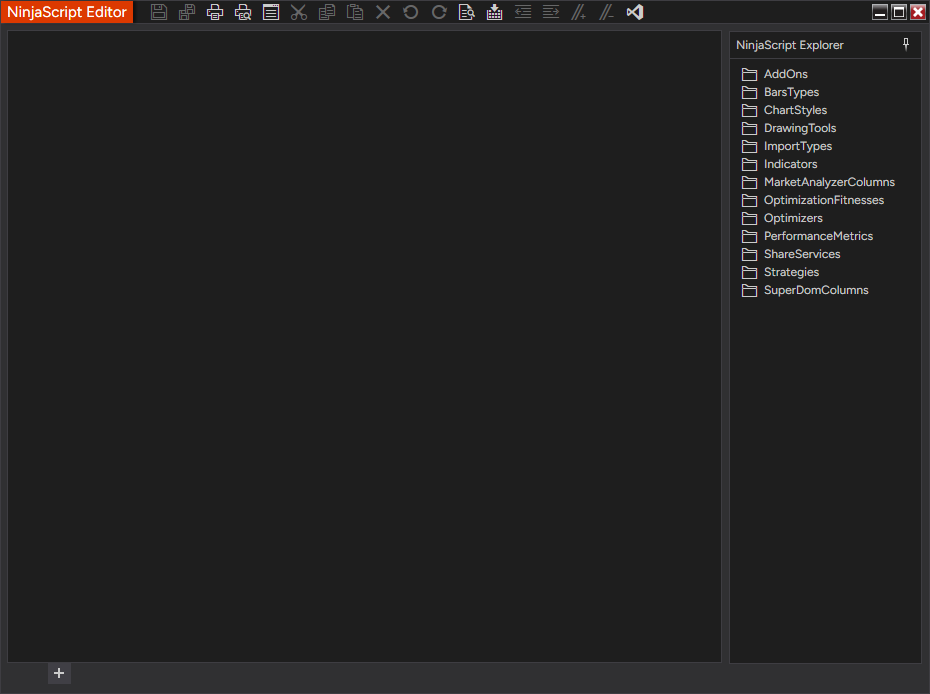
Task: Click the Undo arrow icon
Action: click(410, 12)
